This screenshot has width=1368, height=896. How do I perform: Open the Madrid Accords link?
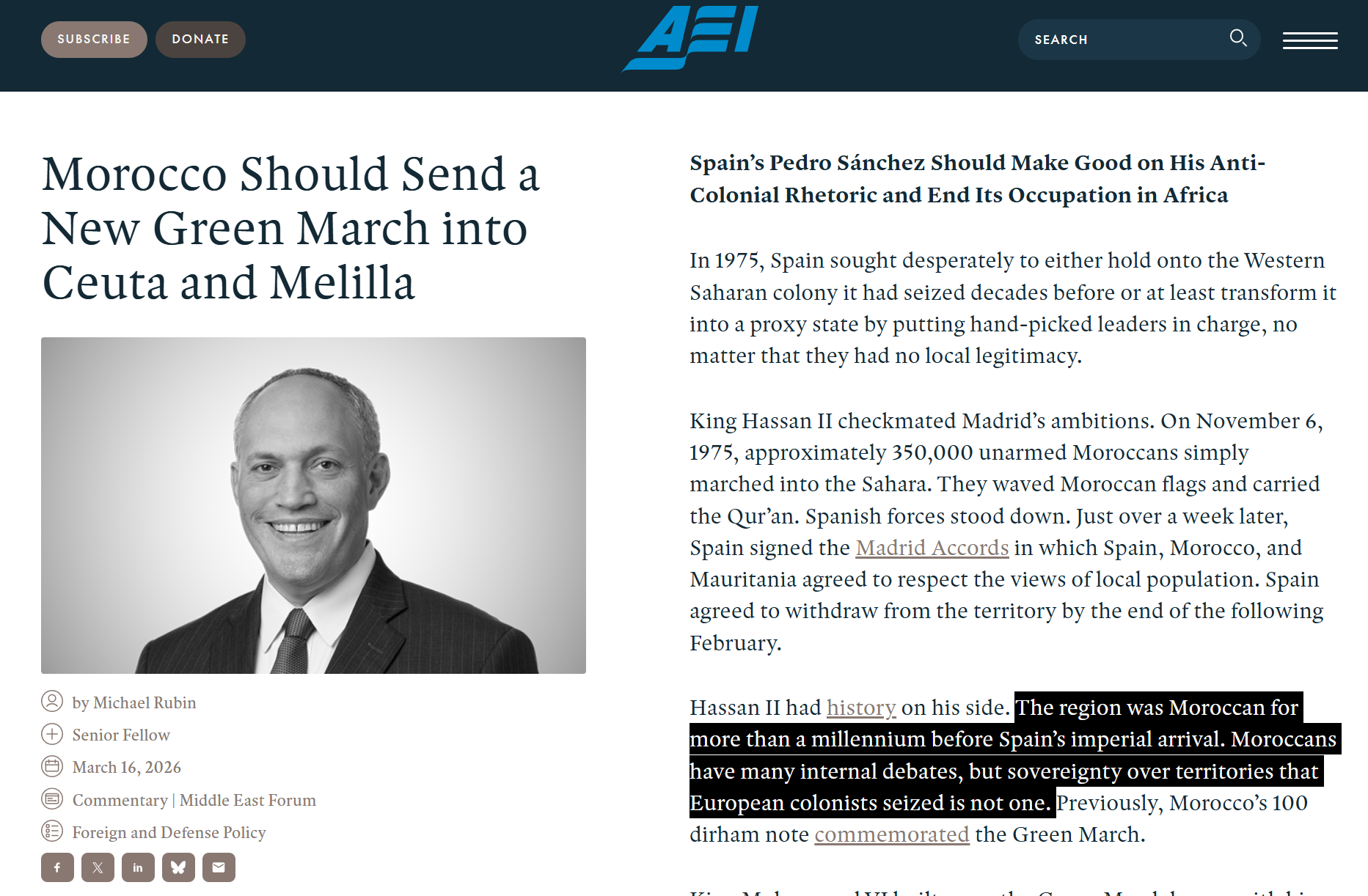[x=932, y=548]
